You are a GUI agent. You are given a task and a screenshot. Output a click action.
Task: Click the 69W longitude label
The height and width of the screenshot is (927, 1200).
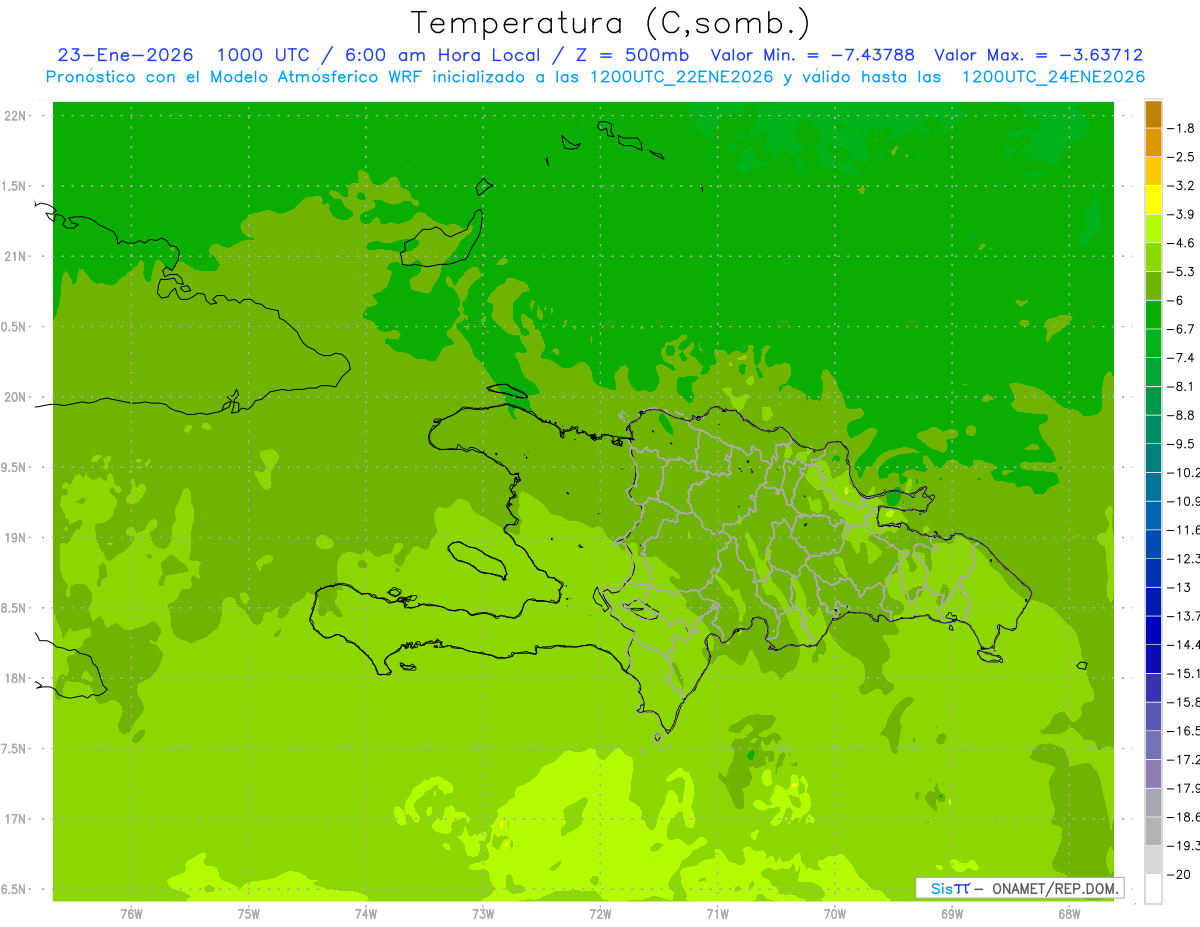pos(951,914)
